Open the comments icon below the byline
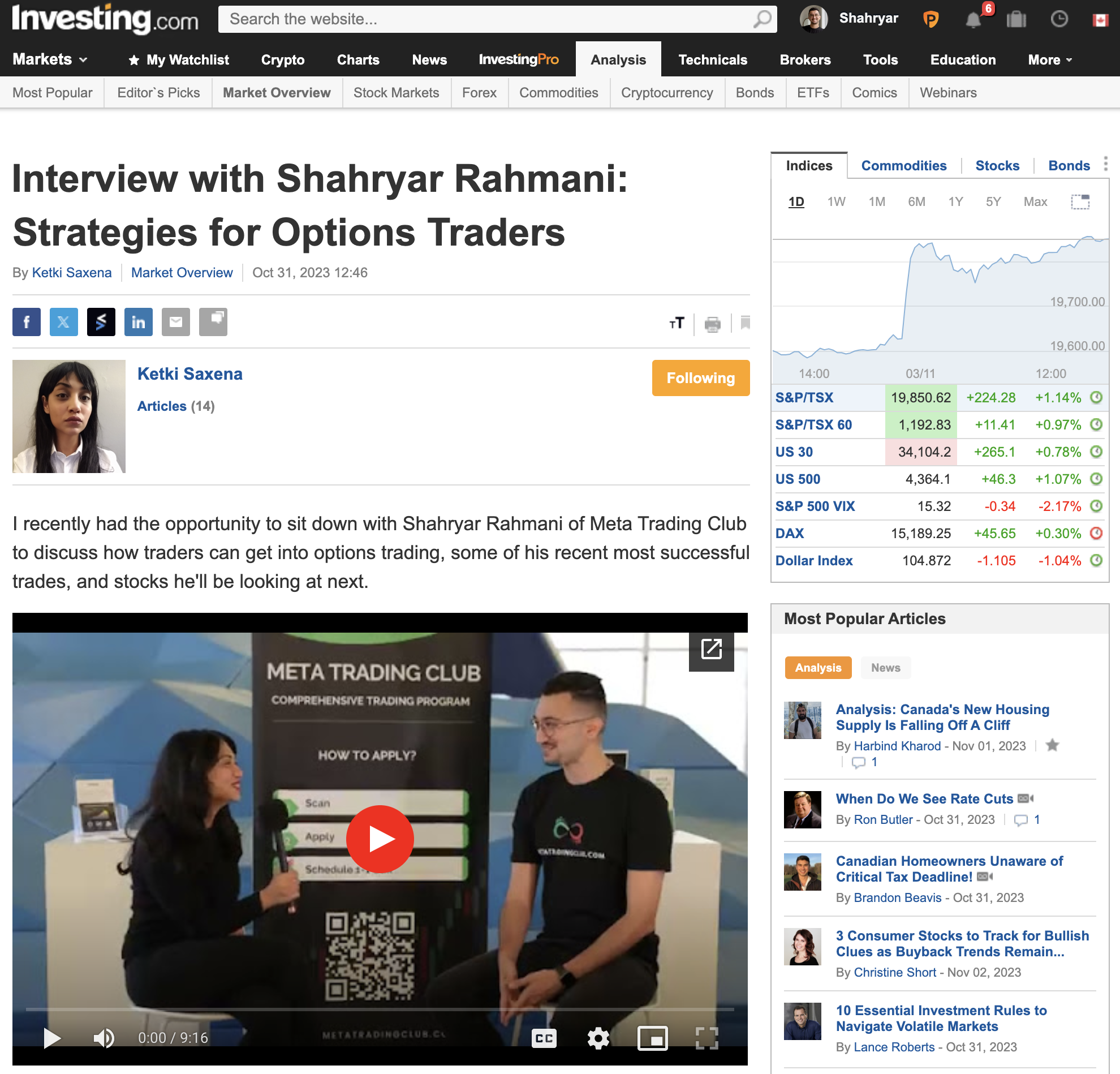 coord(213,322)
